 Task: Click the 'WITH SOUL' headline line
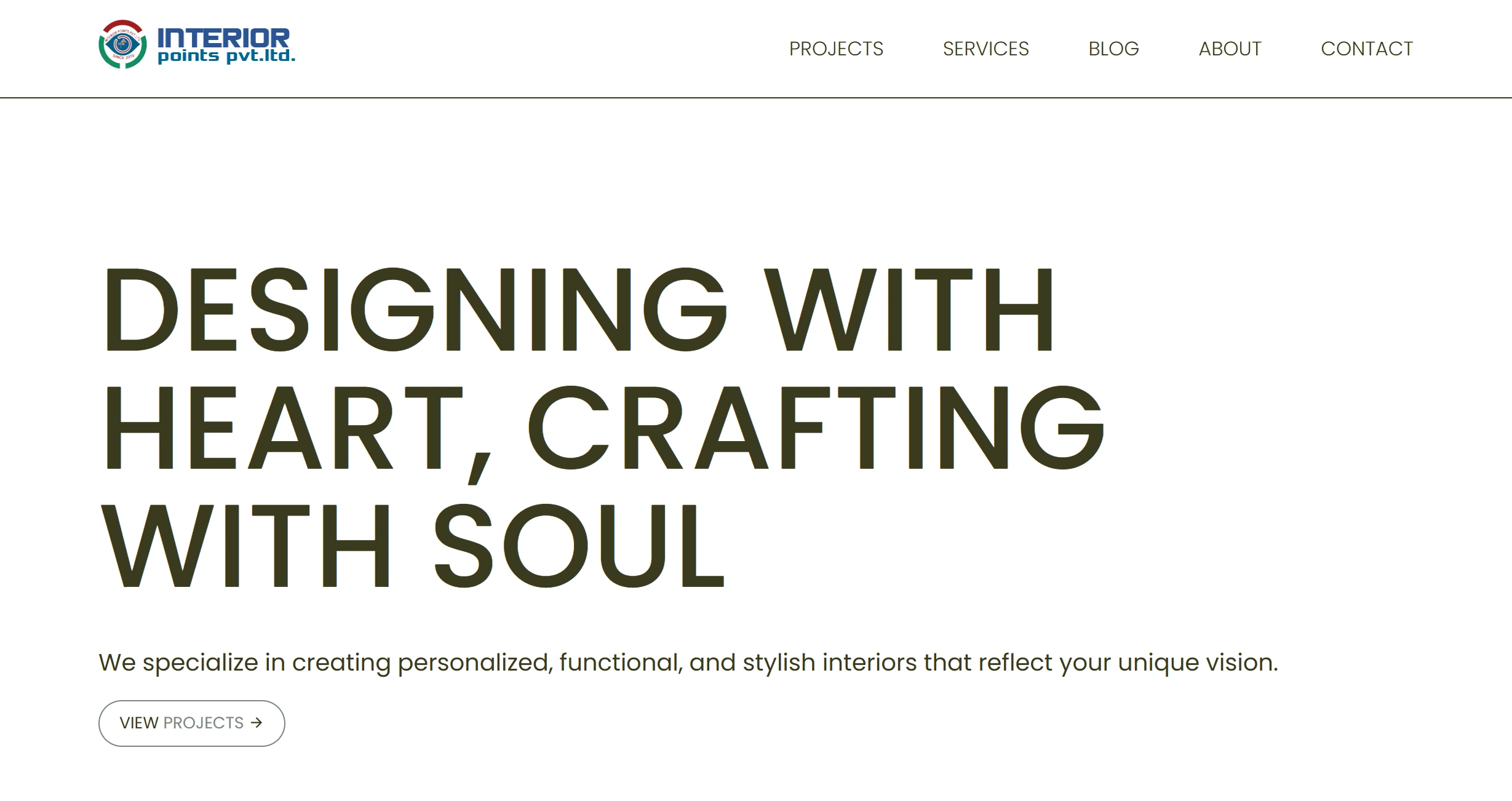tap(412, 546)
